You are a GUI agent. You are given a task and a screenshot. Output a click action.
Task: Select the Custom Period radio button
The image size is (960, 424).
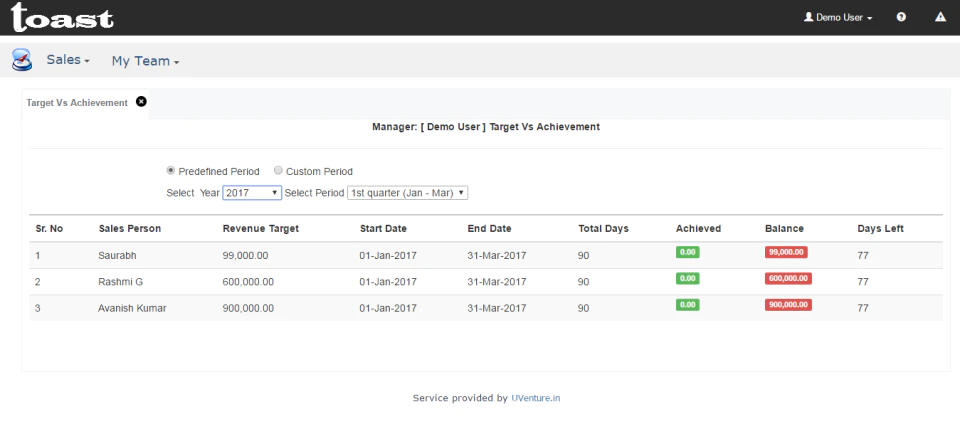[278, 171]
